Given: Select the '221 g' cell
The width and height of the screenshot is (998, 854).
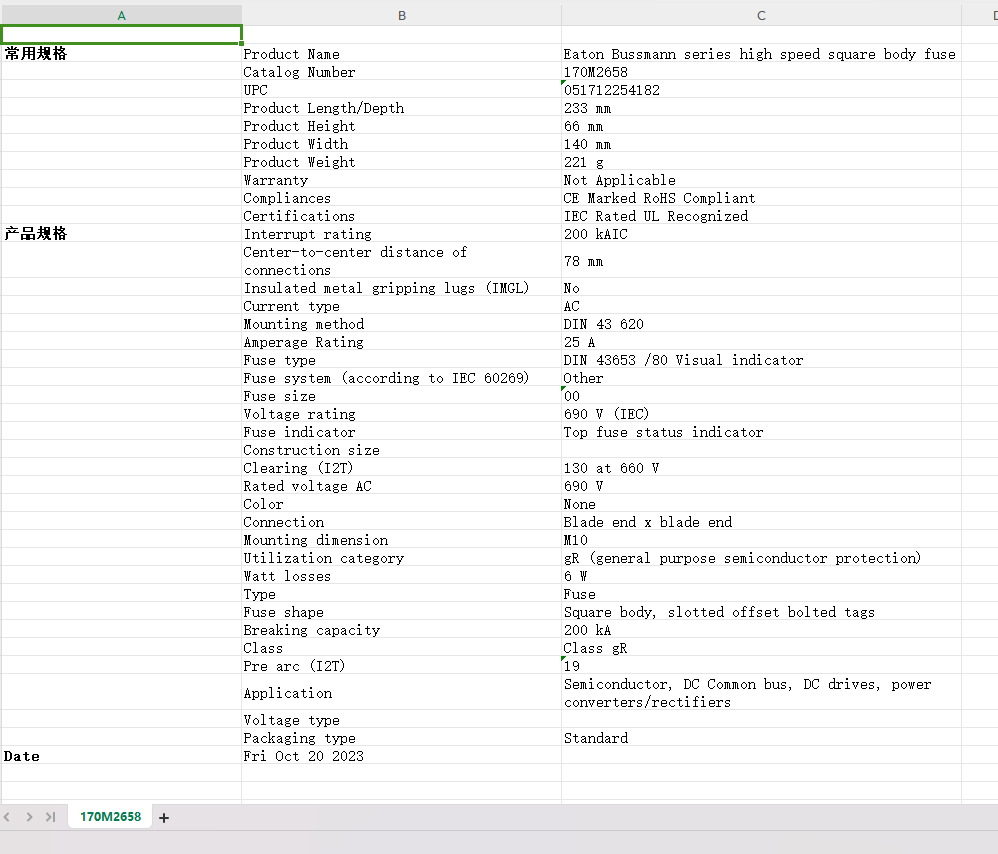Looking at the screenshot, I should [x=761, y=162].
